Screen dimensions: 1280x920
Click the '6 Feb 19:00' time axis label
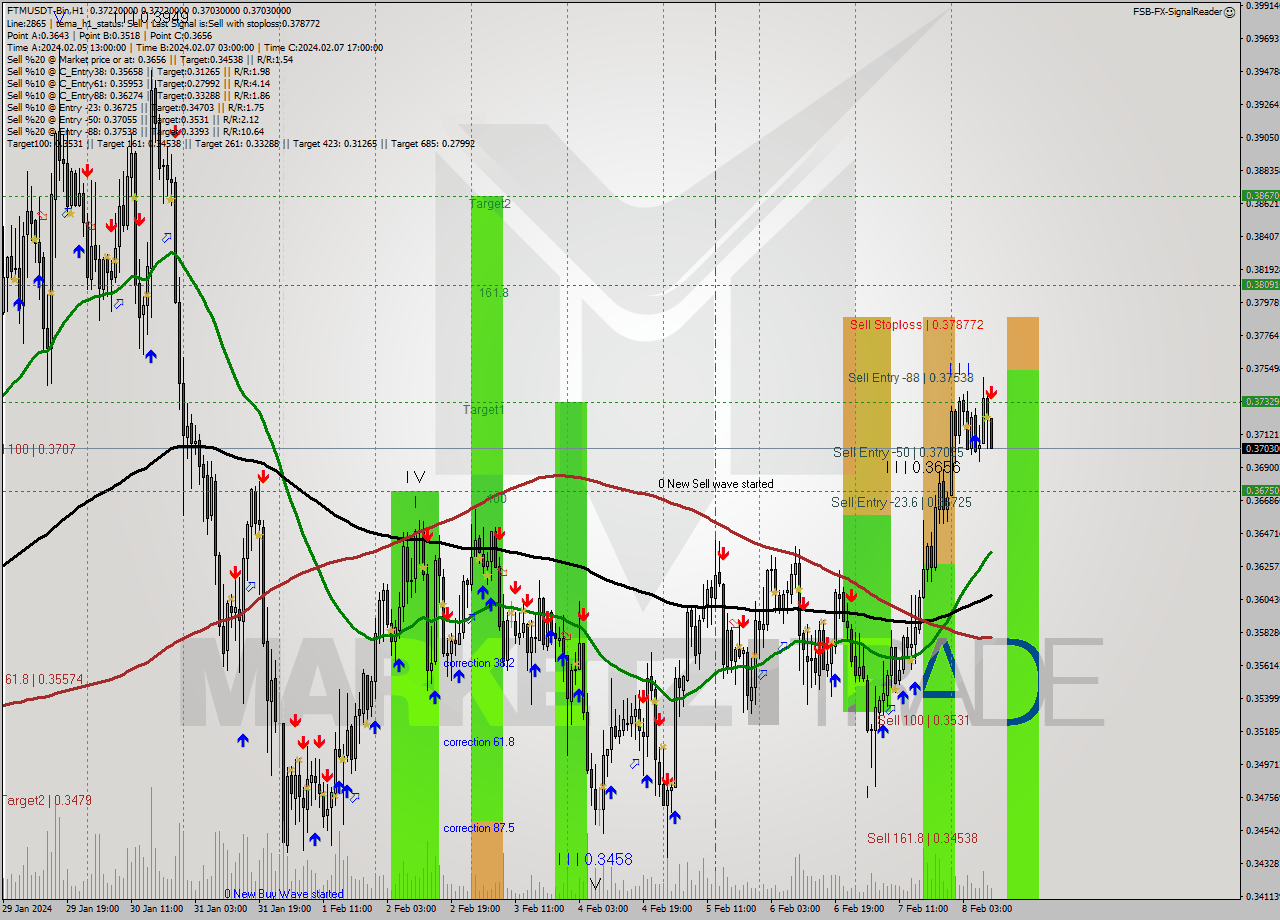click(x=860, y=909)
